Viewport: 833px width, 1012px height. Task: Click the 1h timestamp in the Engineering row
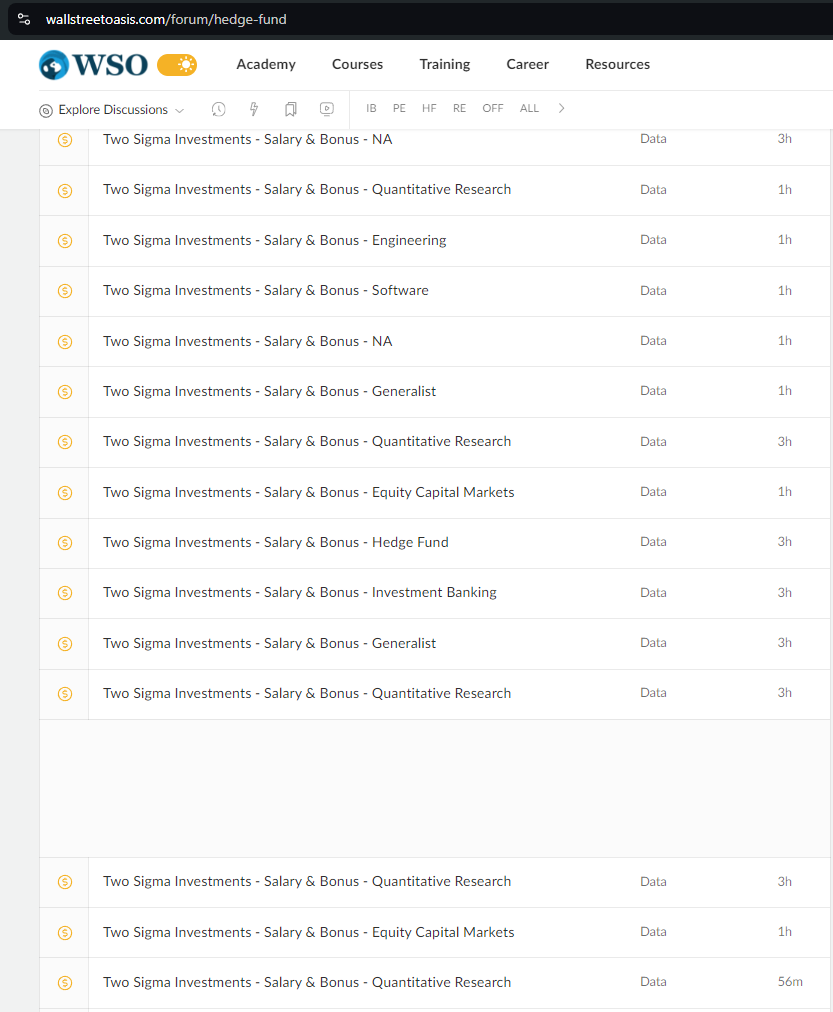(x=785, y=239)
